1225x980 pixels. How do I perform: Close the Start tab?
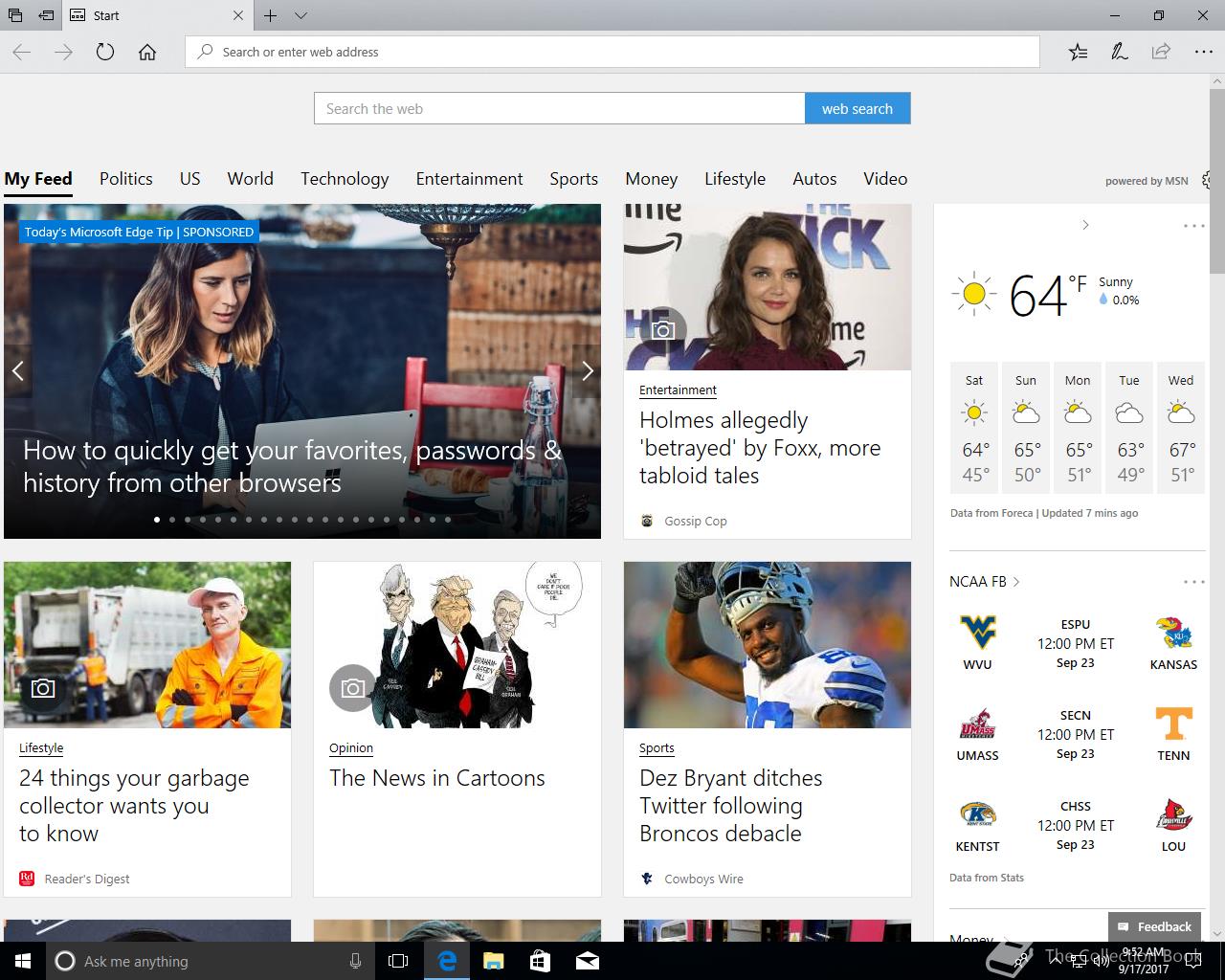(x=238, y=15)
